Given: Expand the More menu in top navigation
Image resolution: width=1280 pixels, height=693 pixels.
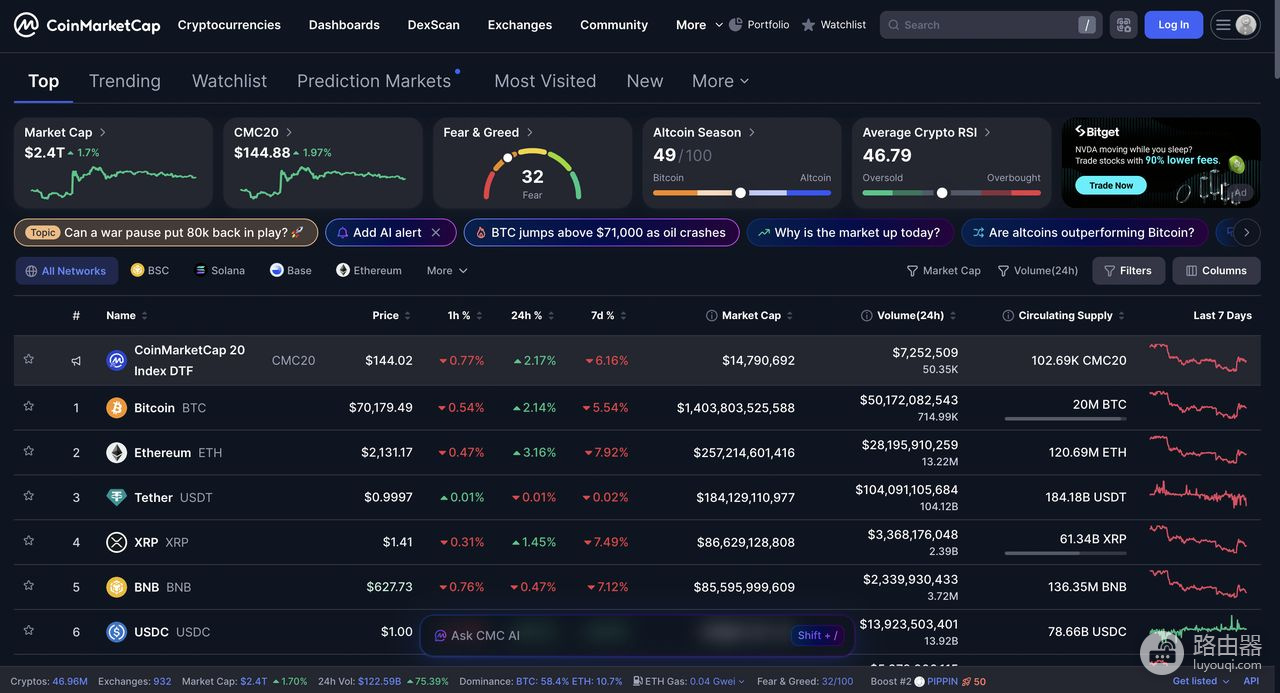Looking at the screenshot, I should 699,25.
